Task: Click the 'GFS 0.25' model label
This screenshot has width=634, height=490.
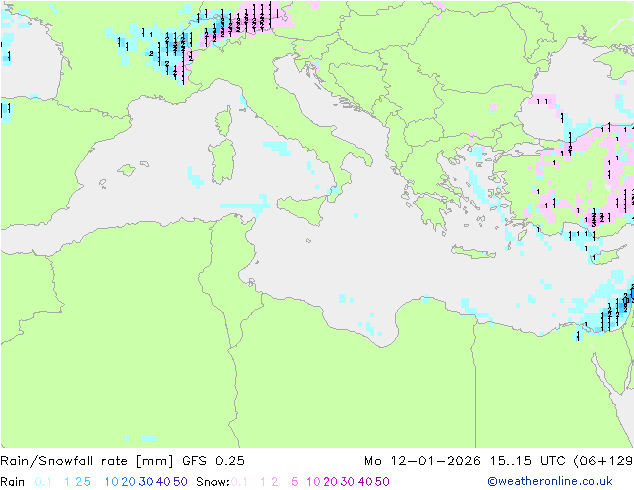Action: [213, 461]
